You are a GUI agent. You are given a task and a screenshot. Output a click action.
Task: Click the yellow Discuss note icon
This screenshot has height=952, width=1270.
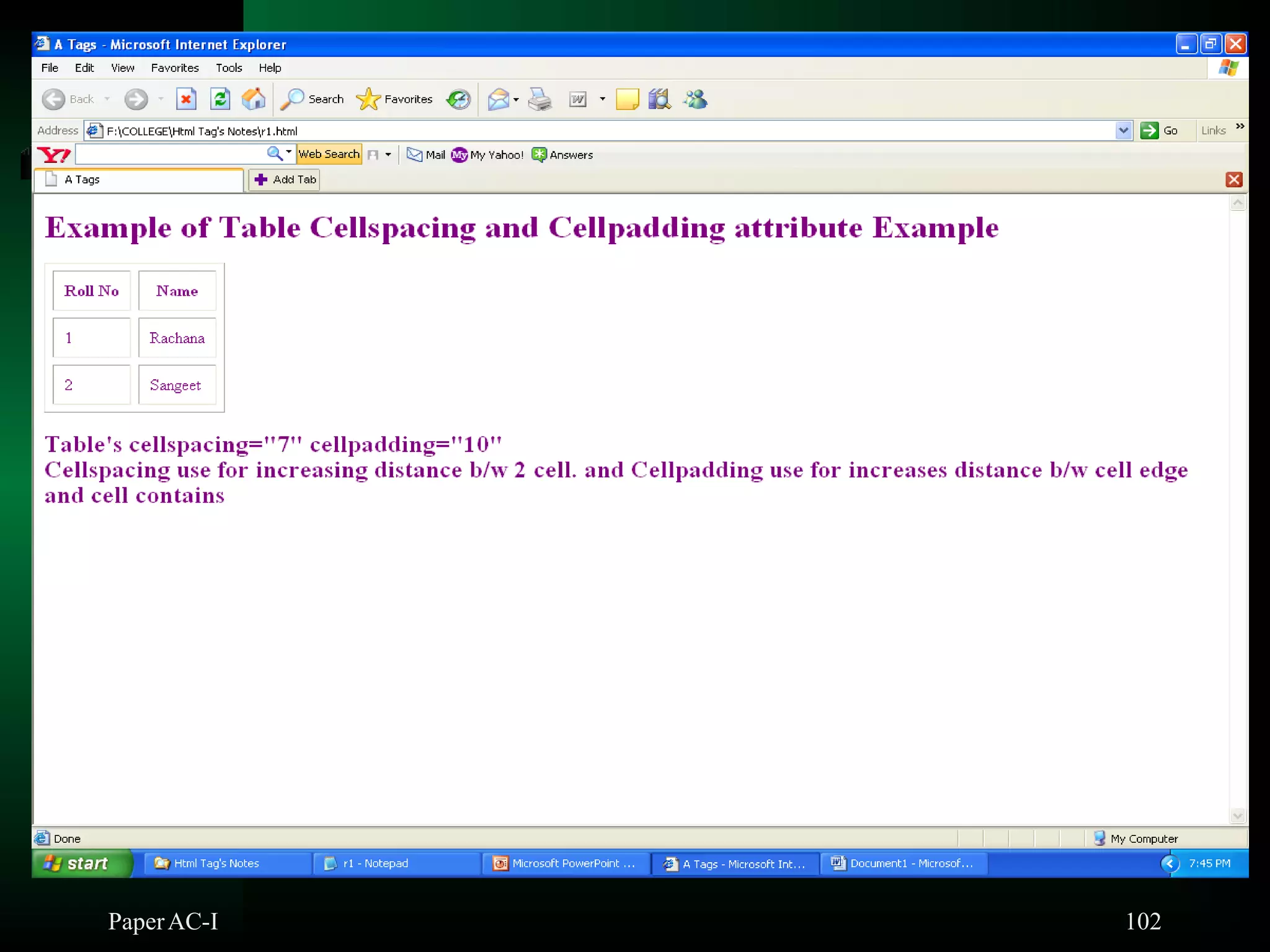[627, 99]
